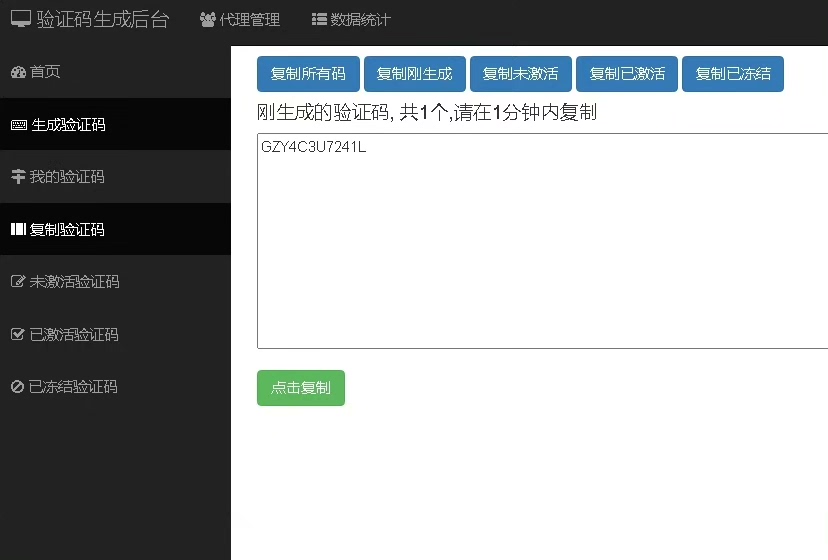
Task: Click the users icon next to 代理管理
Action: [208, 20]
